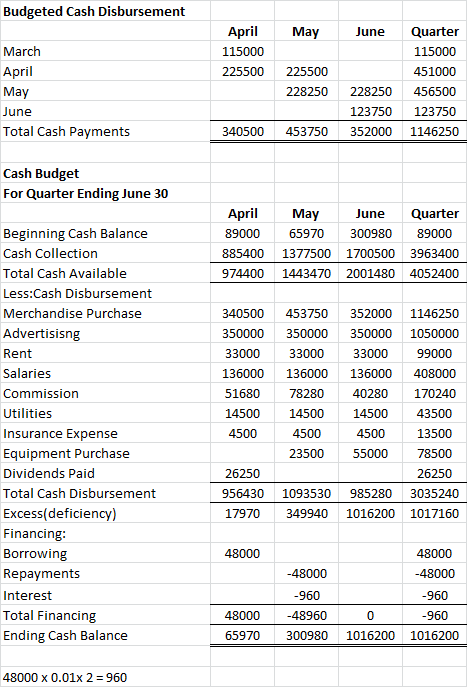Click the 40280 June commission cell

coord(371,393)
